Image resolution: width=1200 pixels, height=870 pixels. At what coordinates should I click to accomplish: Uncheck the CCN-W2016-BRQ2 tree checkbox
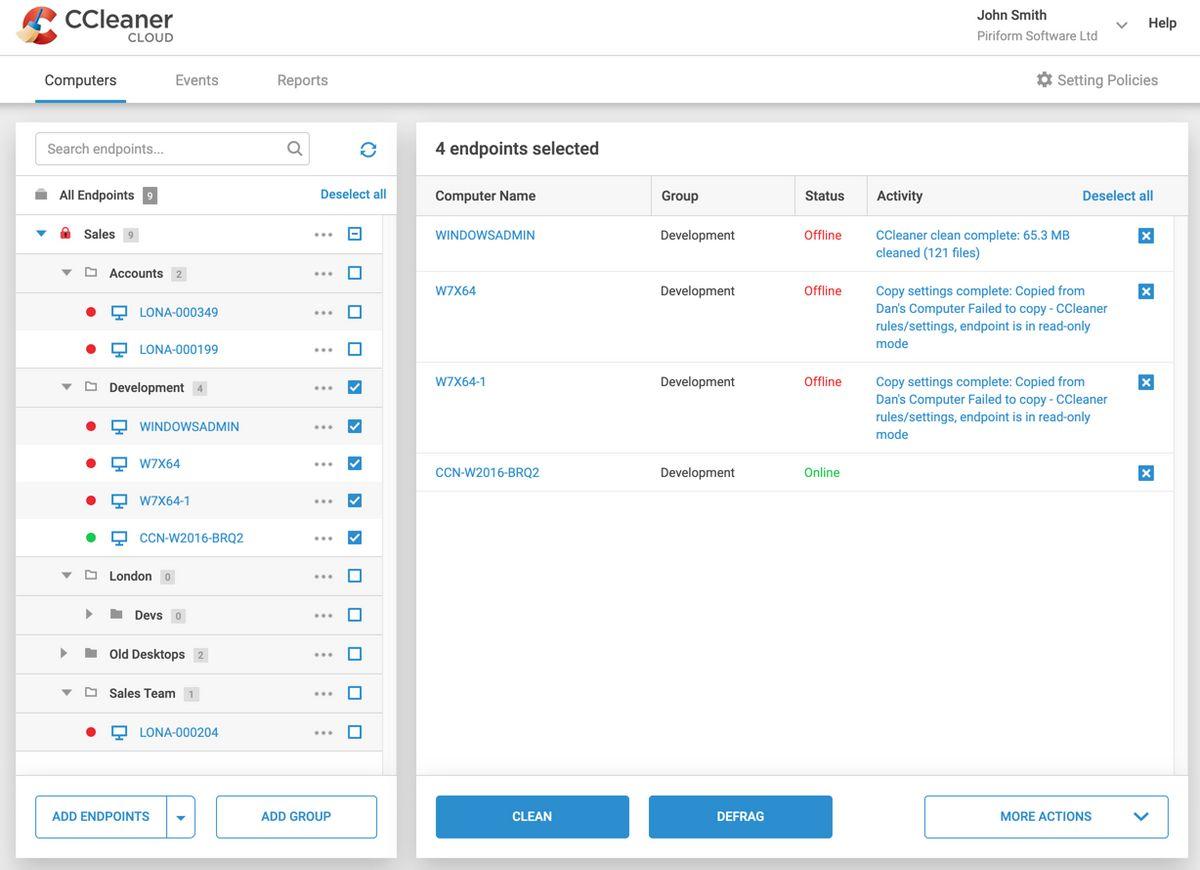[354, 538]
